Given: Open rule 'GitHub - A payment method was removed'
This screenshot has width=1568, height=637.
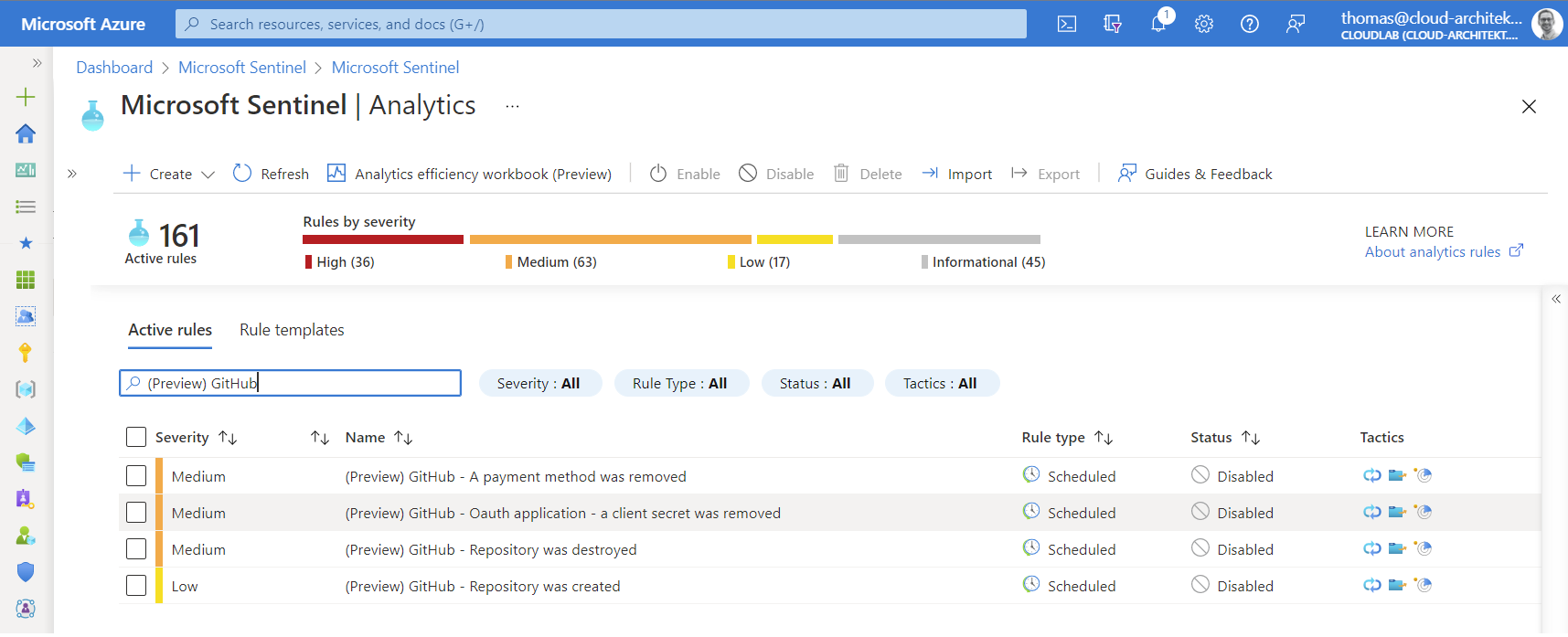Looking at the screenshot, I should click(x=516, y=476).
